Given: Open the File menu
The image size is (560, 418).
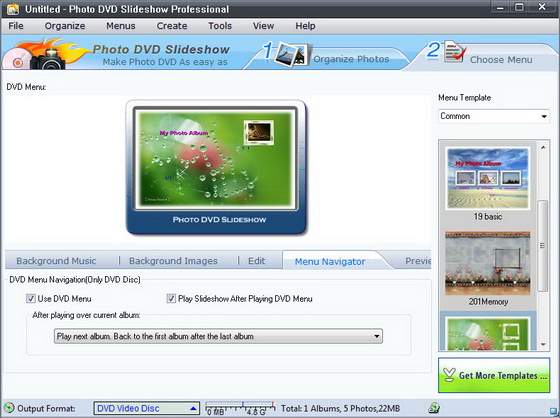Looking at the screenshot, I should click(x=16, y=26).
